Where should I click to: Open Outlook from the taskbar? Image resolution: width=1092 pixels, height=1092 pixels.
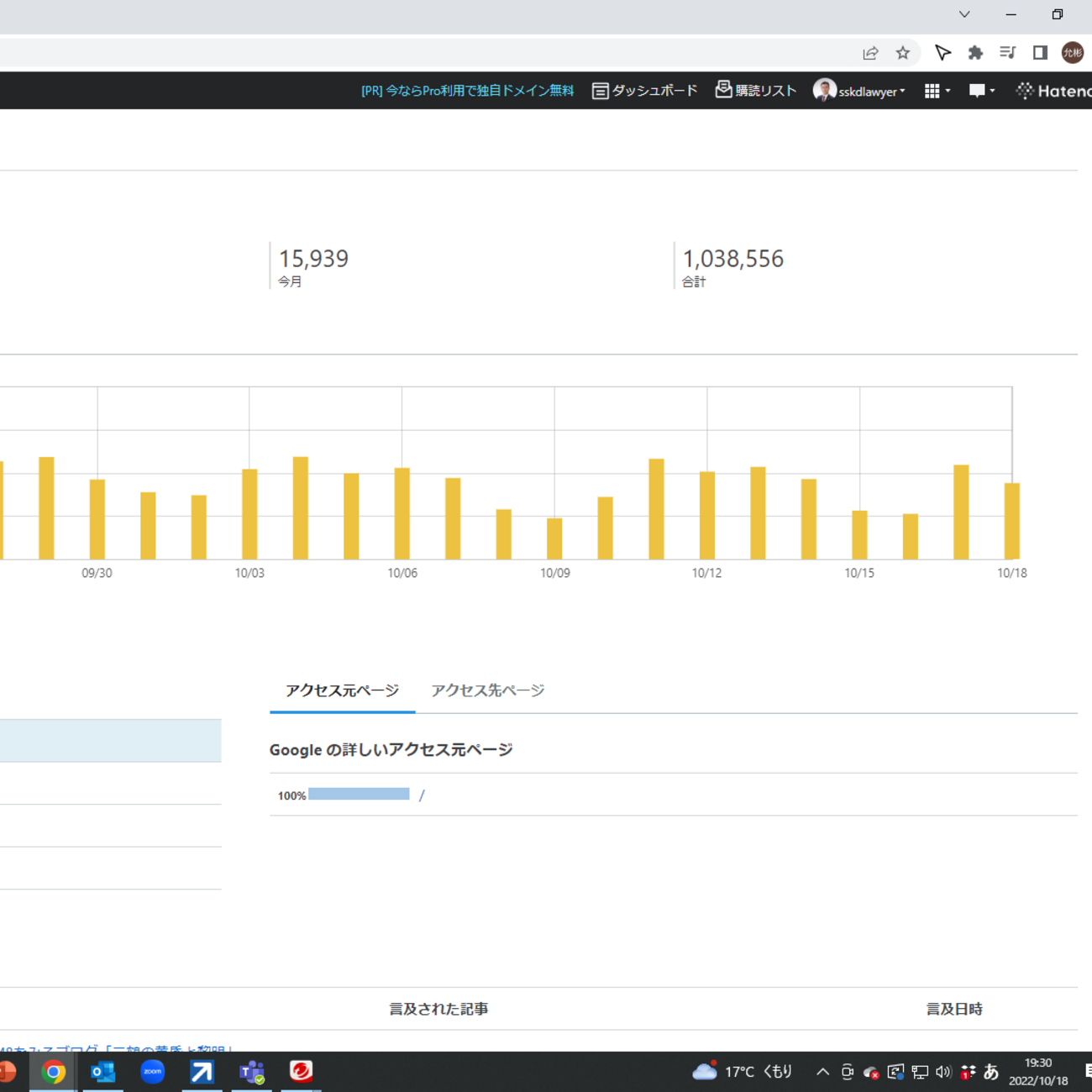coord(102,1072)
